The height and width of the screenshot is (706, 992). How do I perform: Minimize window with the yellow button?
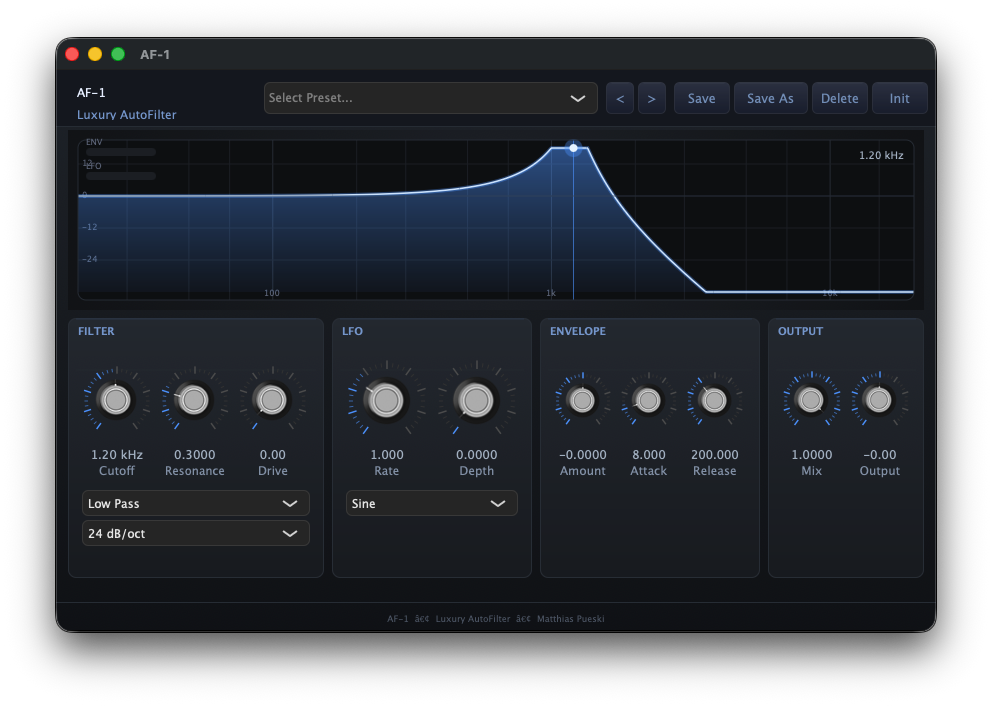[x=95, y=54]
